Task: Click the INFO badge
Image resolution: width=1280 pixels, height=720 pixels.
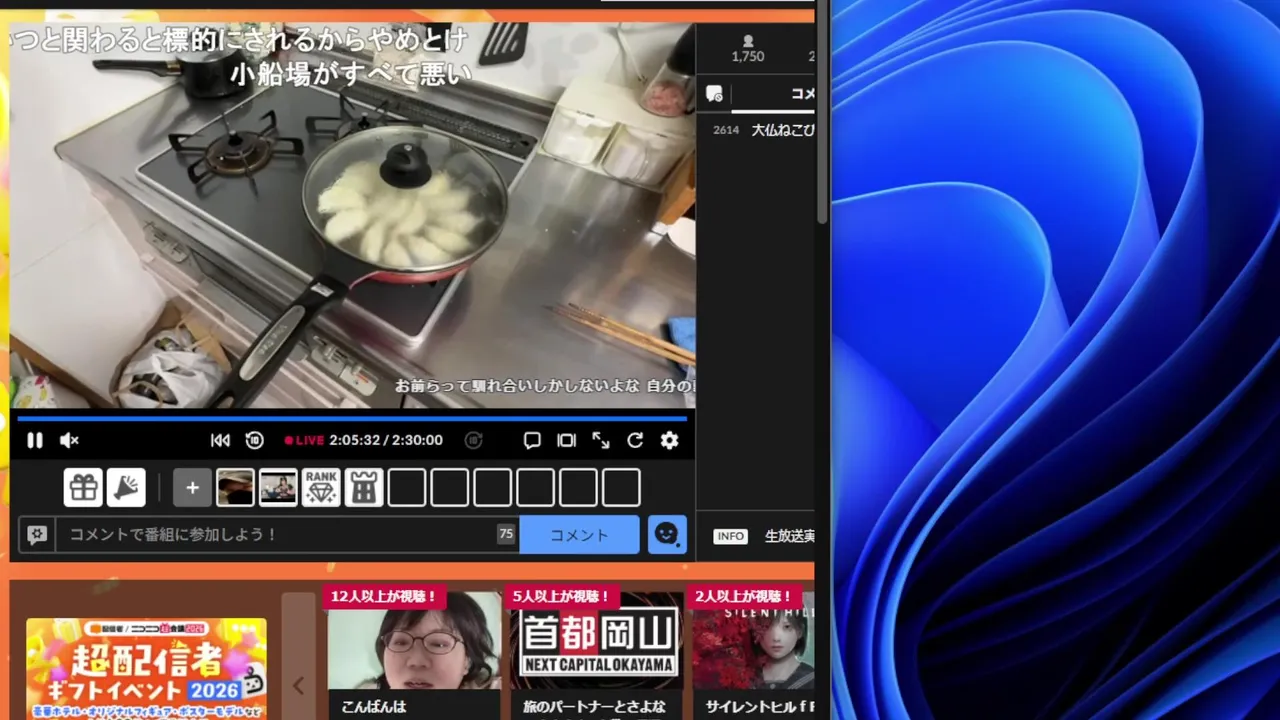Action: [x=730, y=536]
